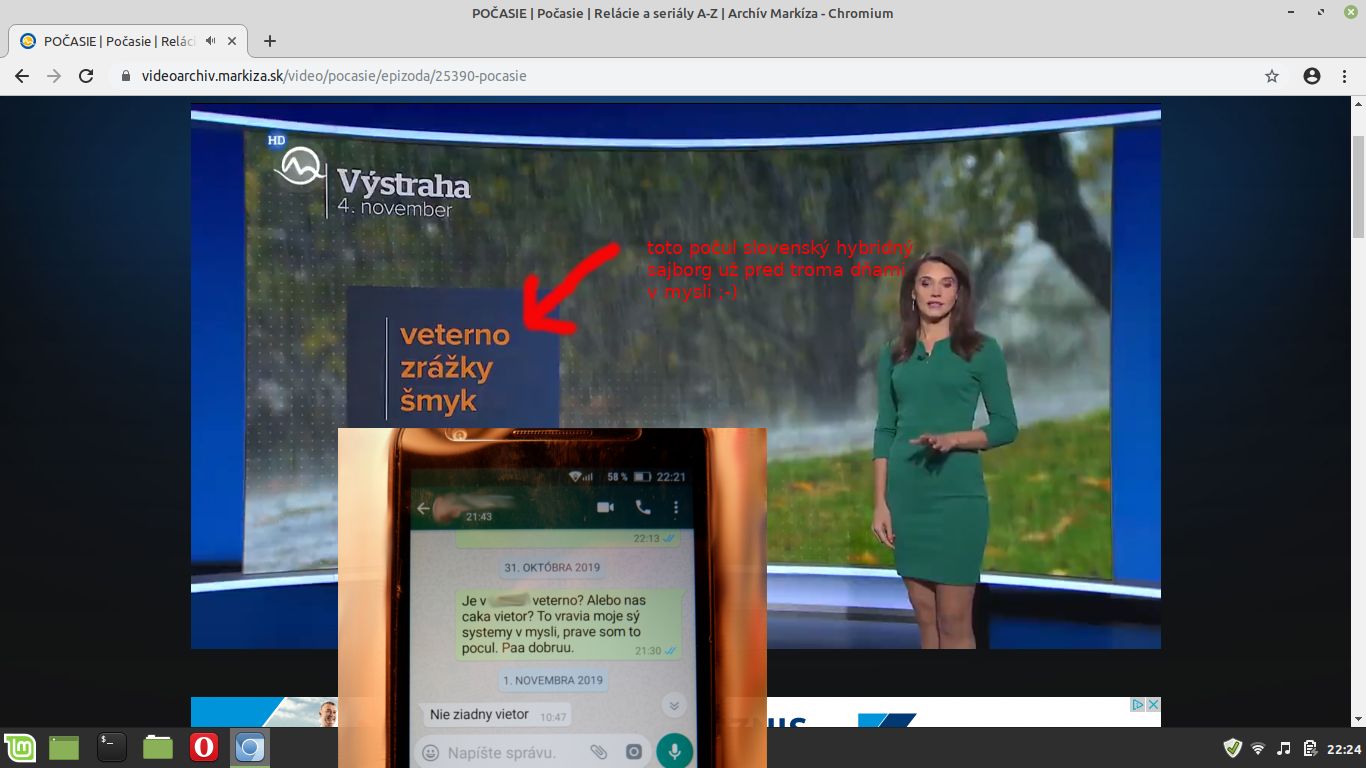Open the battery power tray icon
Screen dimensions: 1366x768
1309,748
